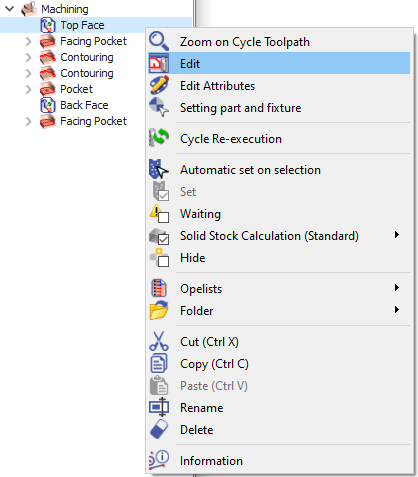Click the Delete eraser icon
The width and height of the screenshot is (418, 477).
[159, 429]
